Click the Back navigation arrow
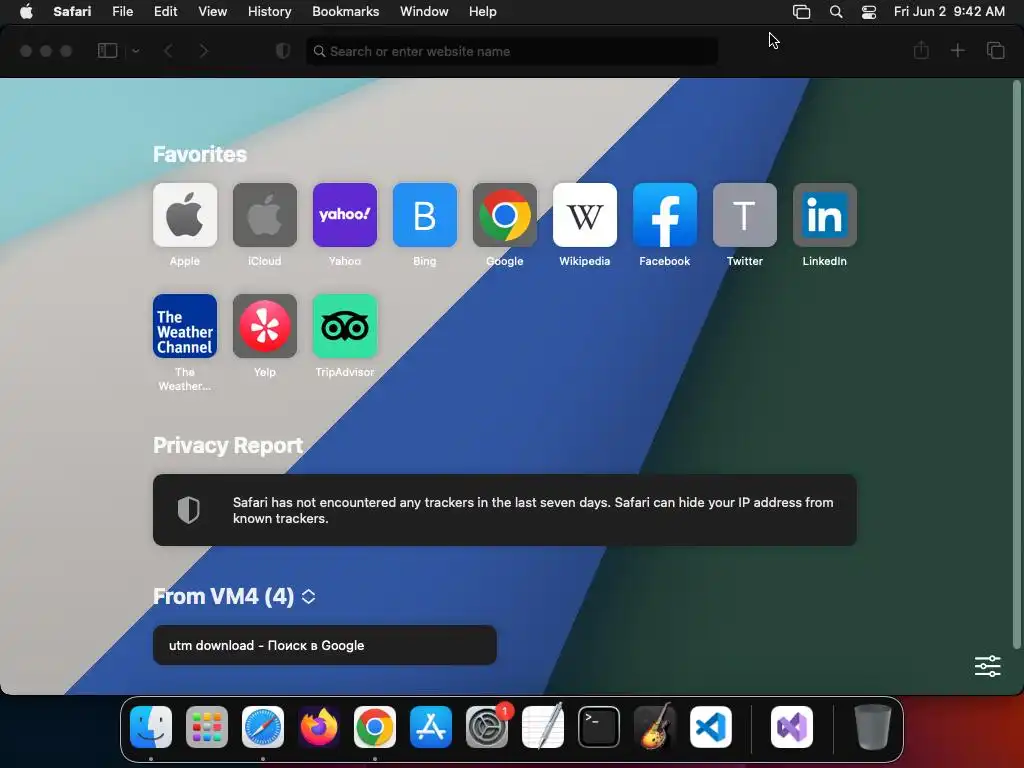The height and width of the screenshot is (768, 1024). 168,51
